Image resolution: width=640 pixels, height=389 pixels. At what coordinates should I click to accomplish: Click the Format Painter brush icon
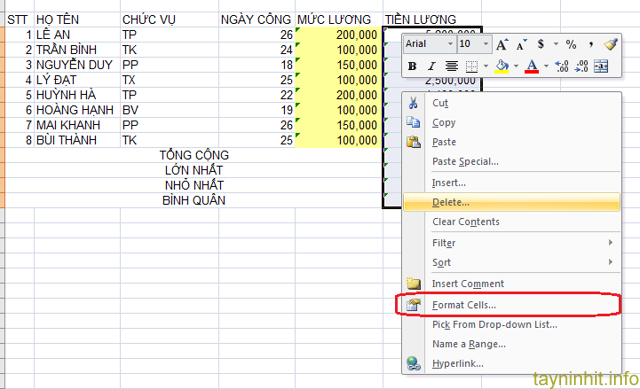611,44
